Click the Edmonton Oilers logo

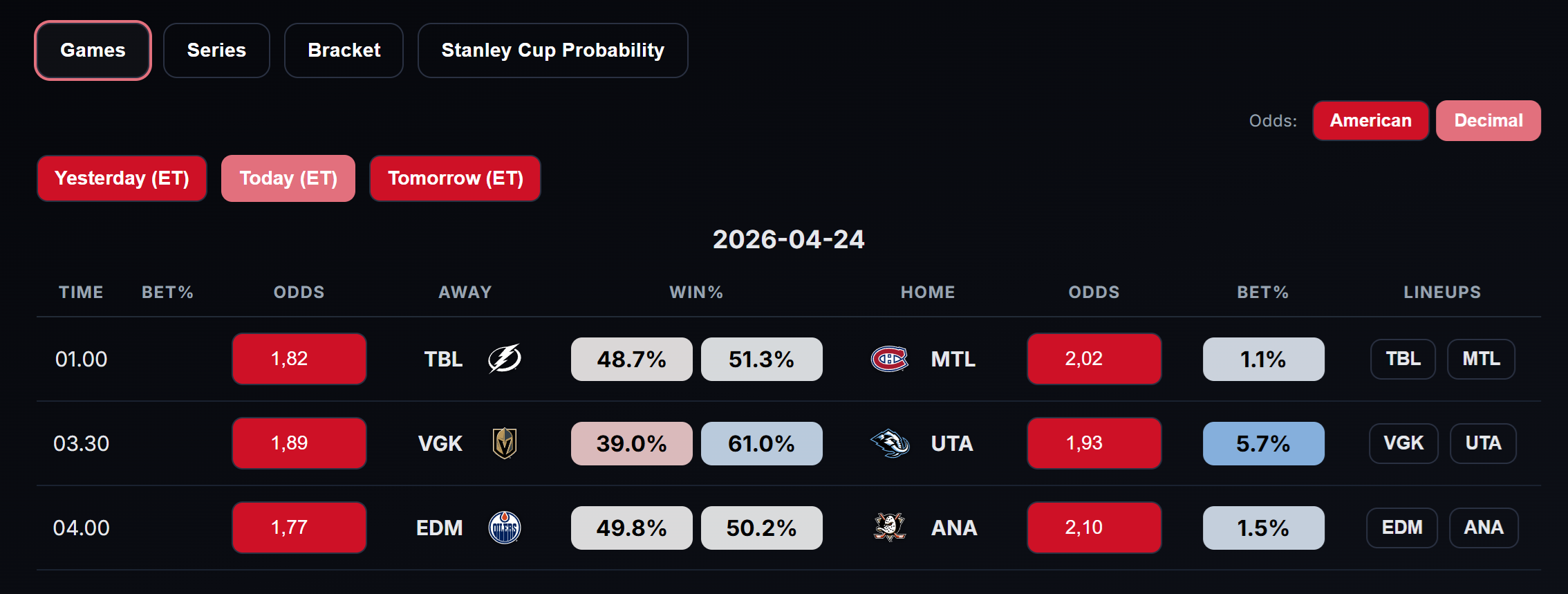point(505,528)
